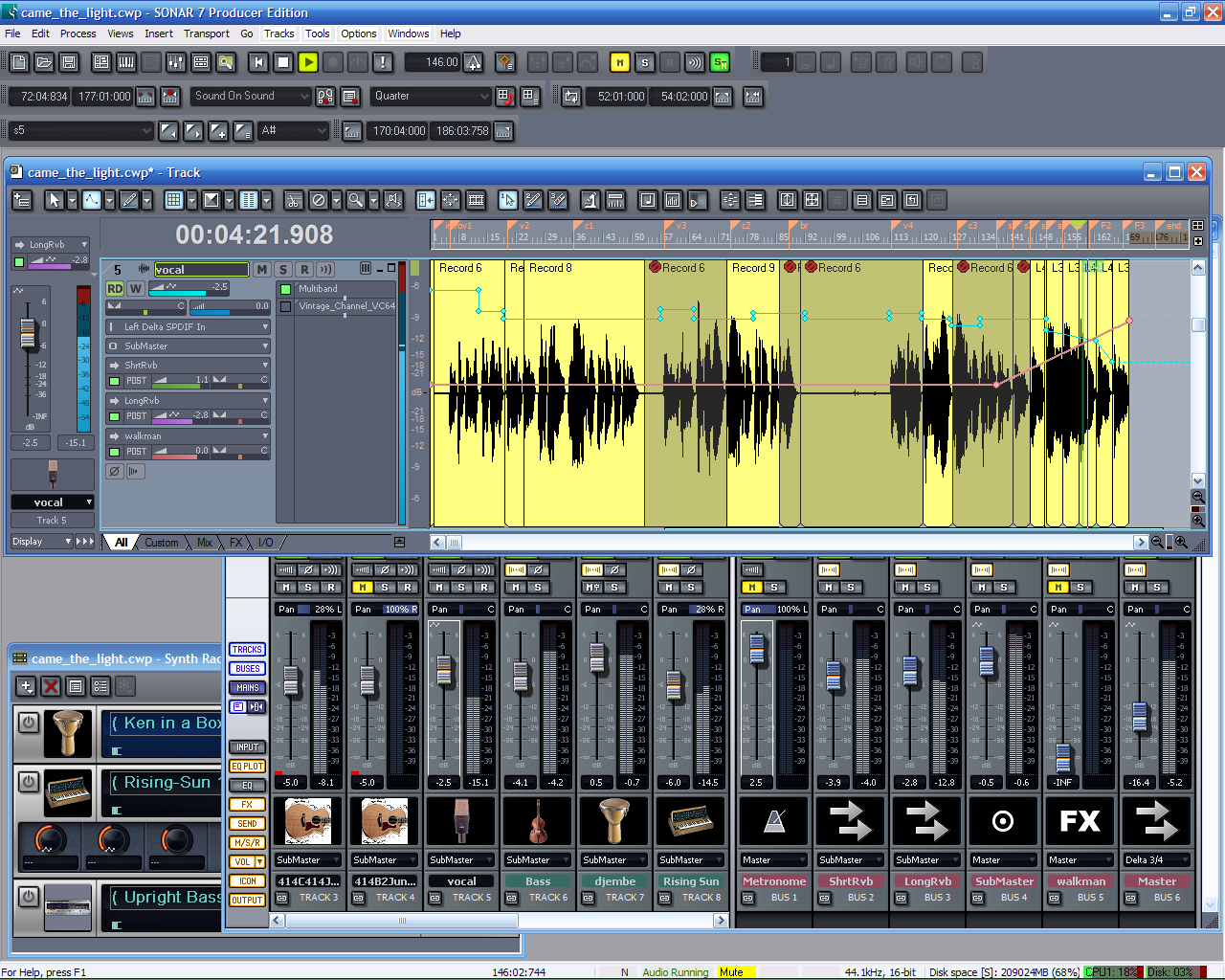The image size is (1225, 980).
Task: Toggle the global Solo S button in toolbar
Action: pyautogui.click(x=645, y=62)
